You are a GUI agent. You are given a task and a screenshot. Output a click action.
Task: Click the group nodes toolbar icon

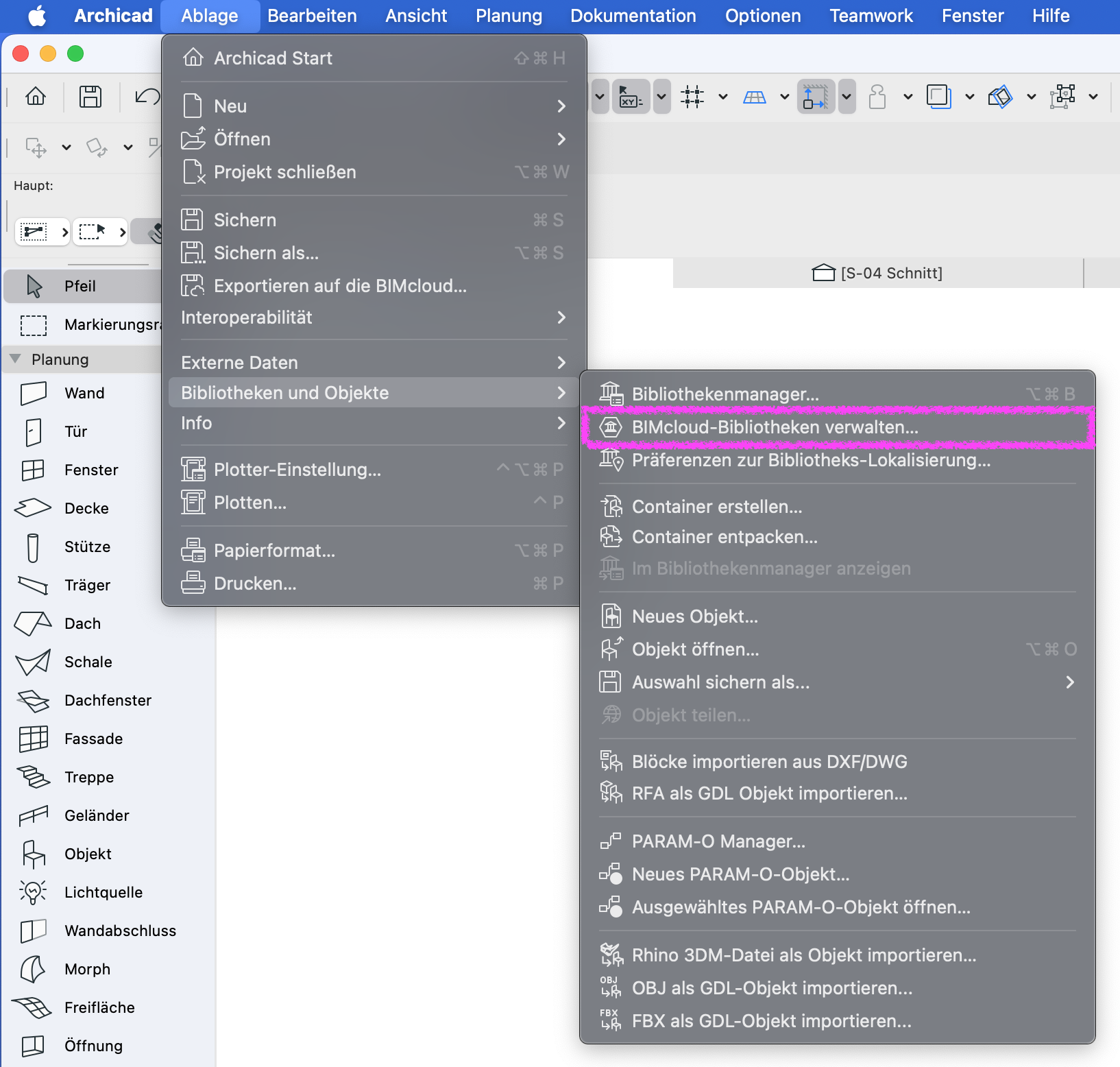(1062, 97)
